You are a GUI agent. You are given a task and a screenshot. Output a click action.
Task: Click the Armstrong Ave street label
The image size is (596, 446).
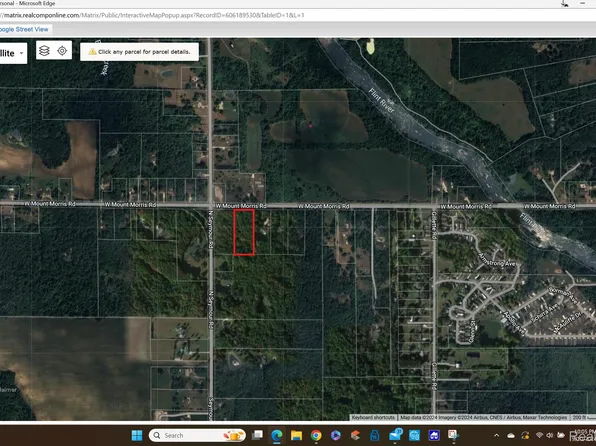pos(497,260)
